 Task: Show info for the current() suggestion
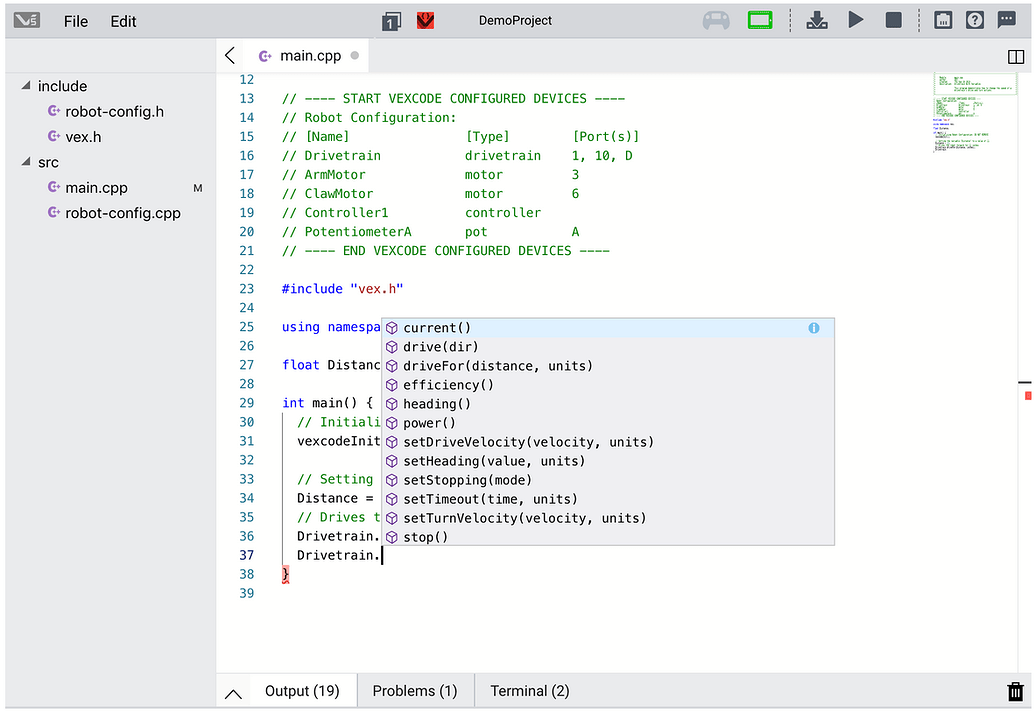(813, 328)
